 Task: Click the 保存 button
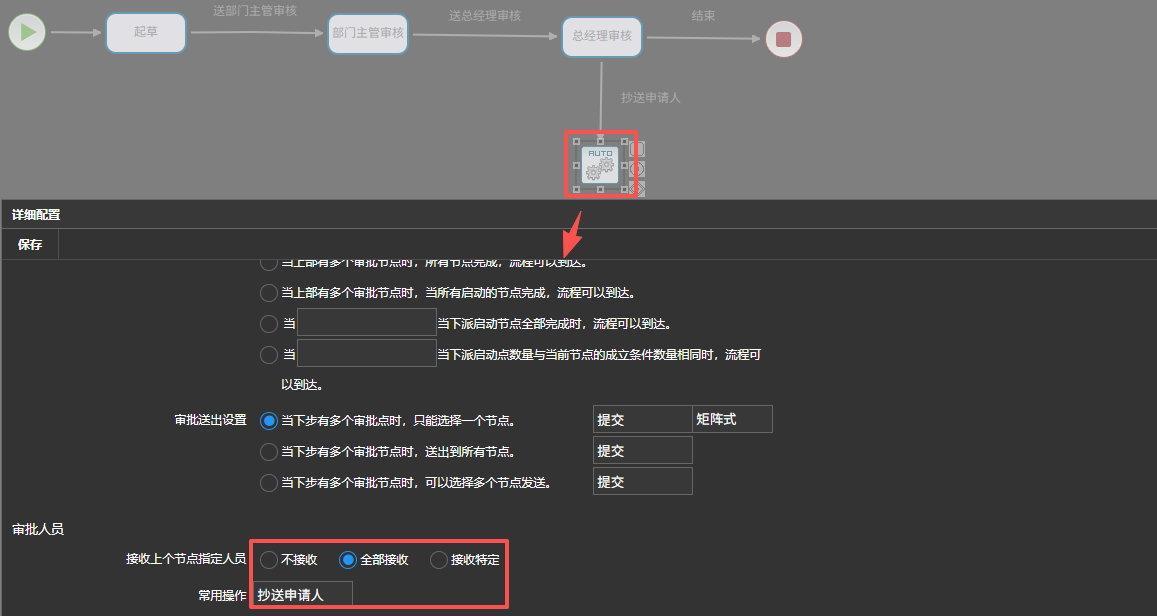tap(30, 245)
